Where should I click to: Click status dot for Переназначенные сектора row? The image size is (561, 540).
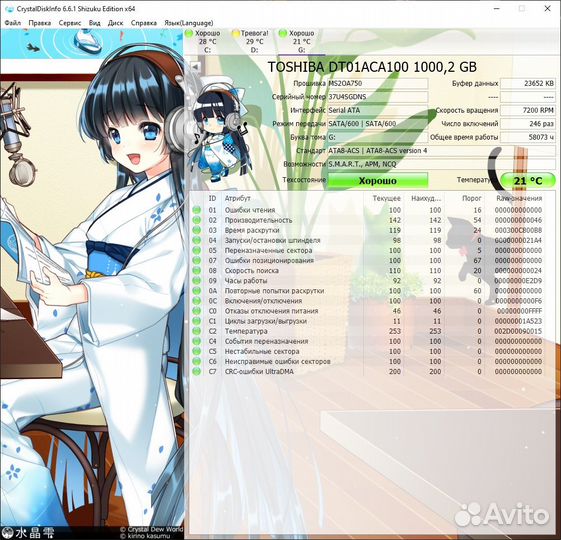click(196, 250)
